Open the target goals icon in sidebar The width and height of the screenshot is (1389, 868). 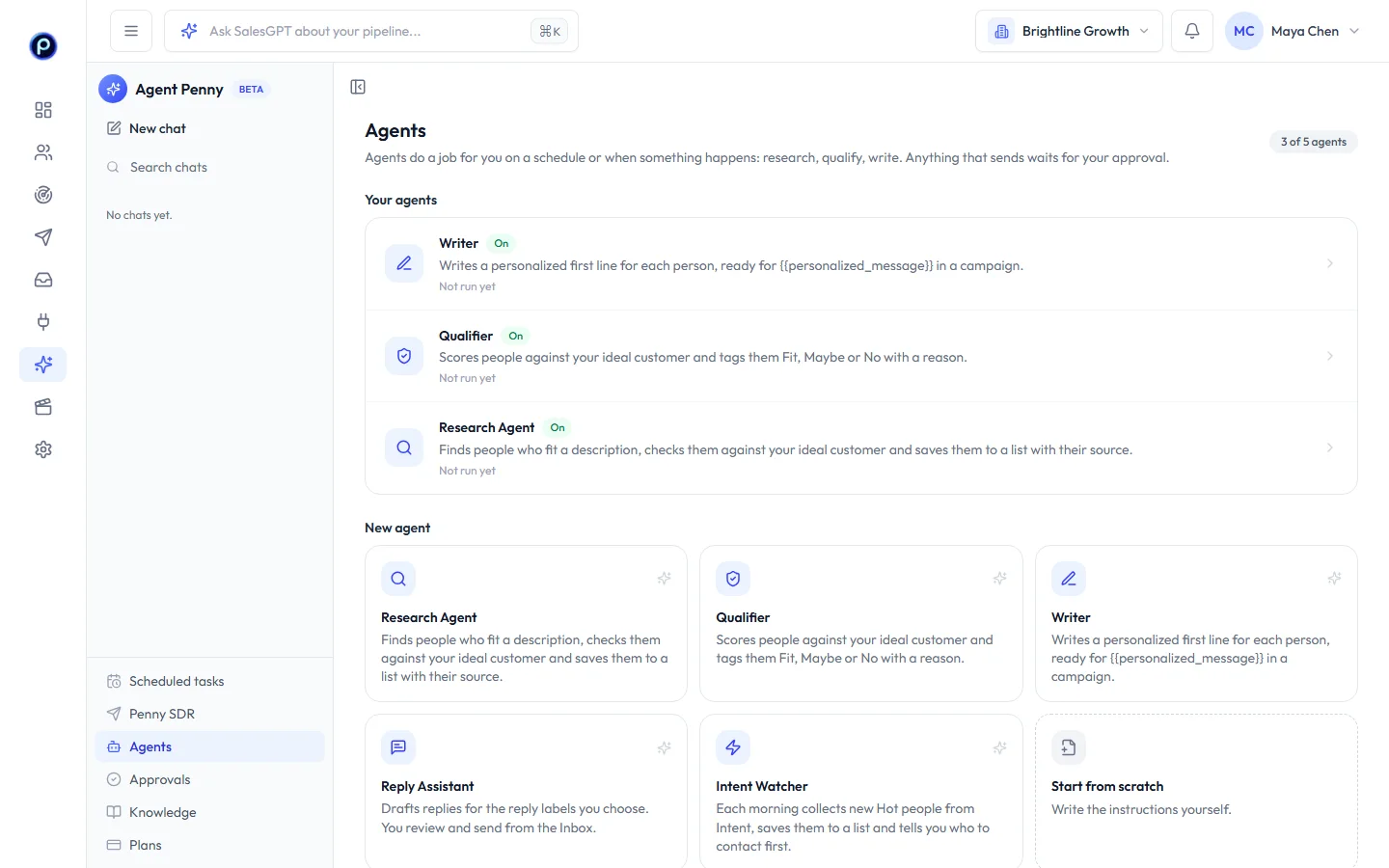tap(43, 195)
